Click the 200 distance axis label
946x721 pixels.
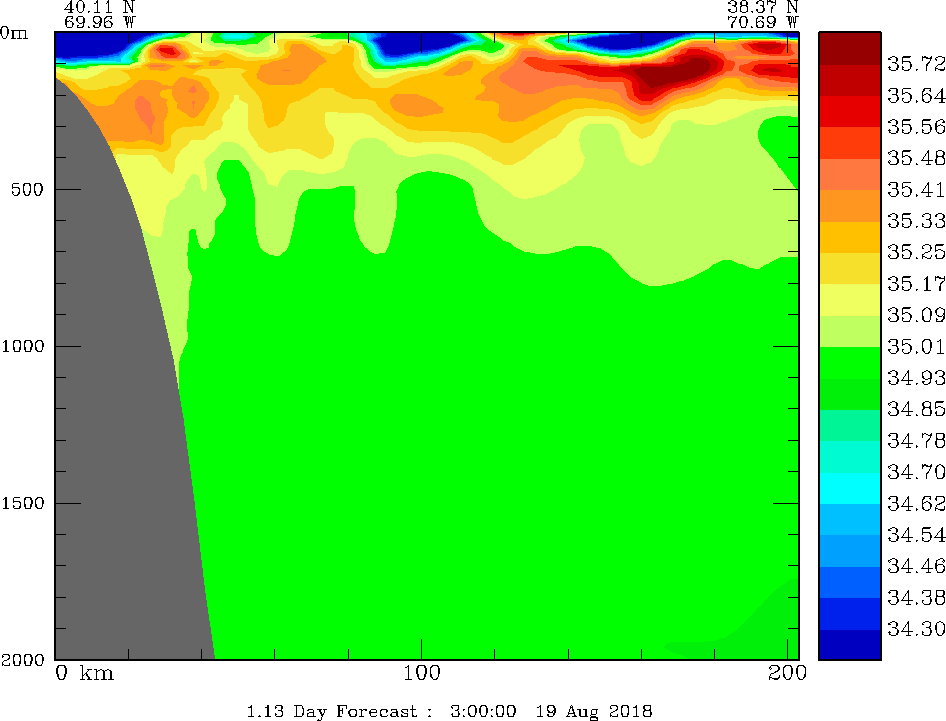pyautogui.click(x=787, y=673)
